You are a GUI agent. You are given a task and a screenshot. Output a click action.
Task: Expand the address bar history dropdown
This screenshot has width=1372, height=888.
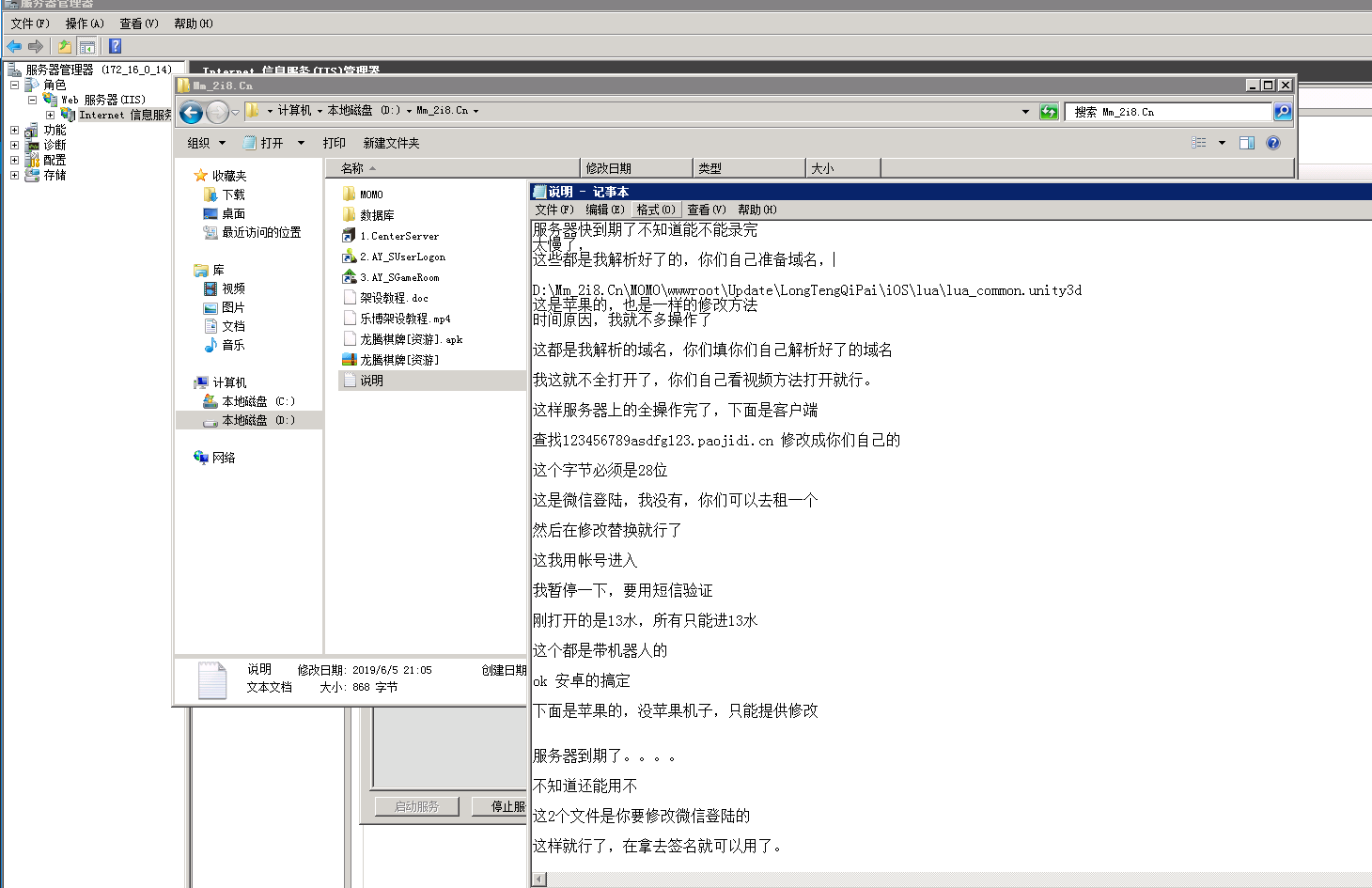click(x=1025, y=112)
